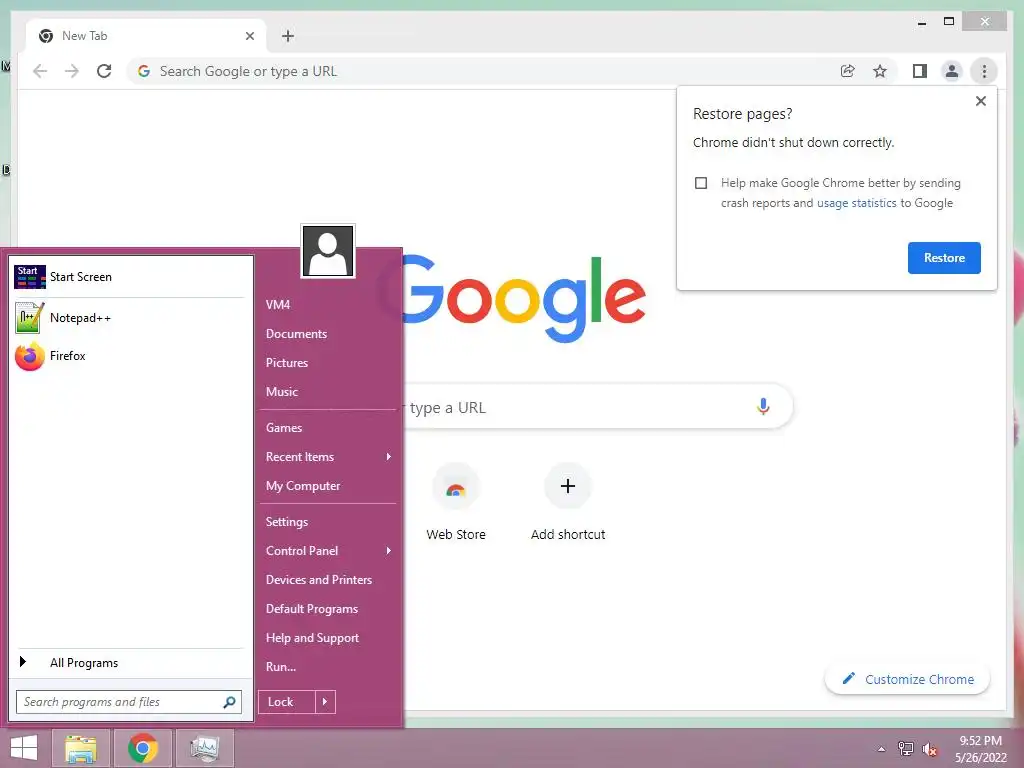Screen dimensions: 1024x768
Task: Open Music from start menu
Action: coord(281,392)
